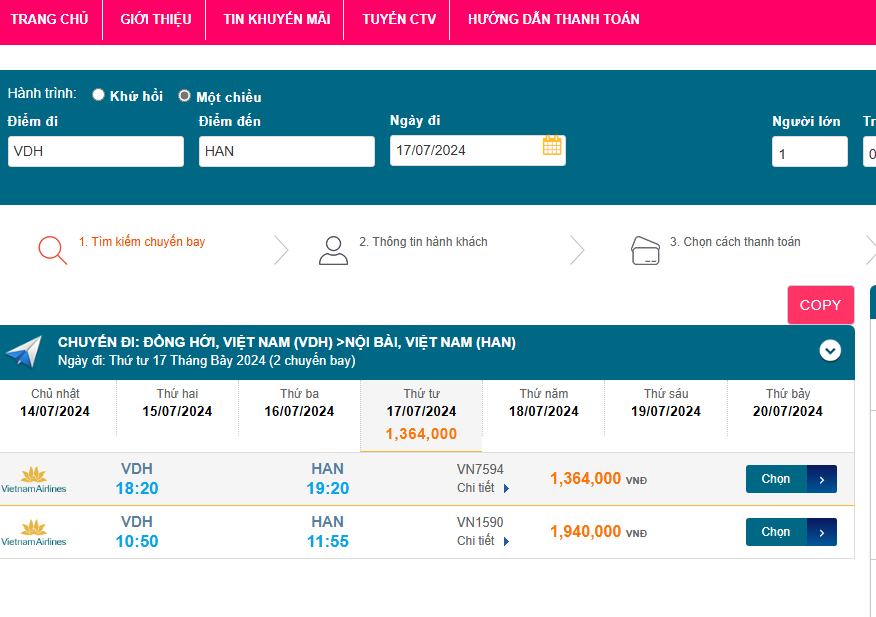Click the magnifier flight search step icon
876x617 pixels.
point(52,249)
